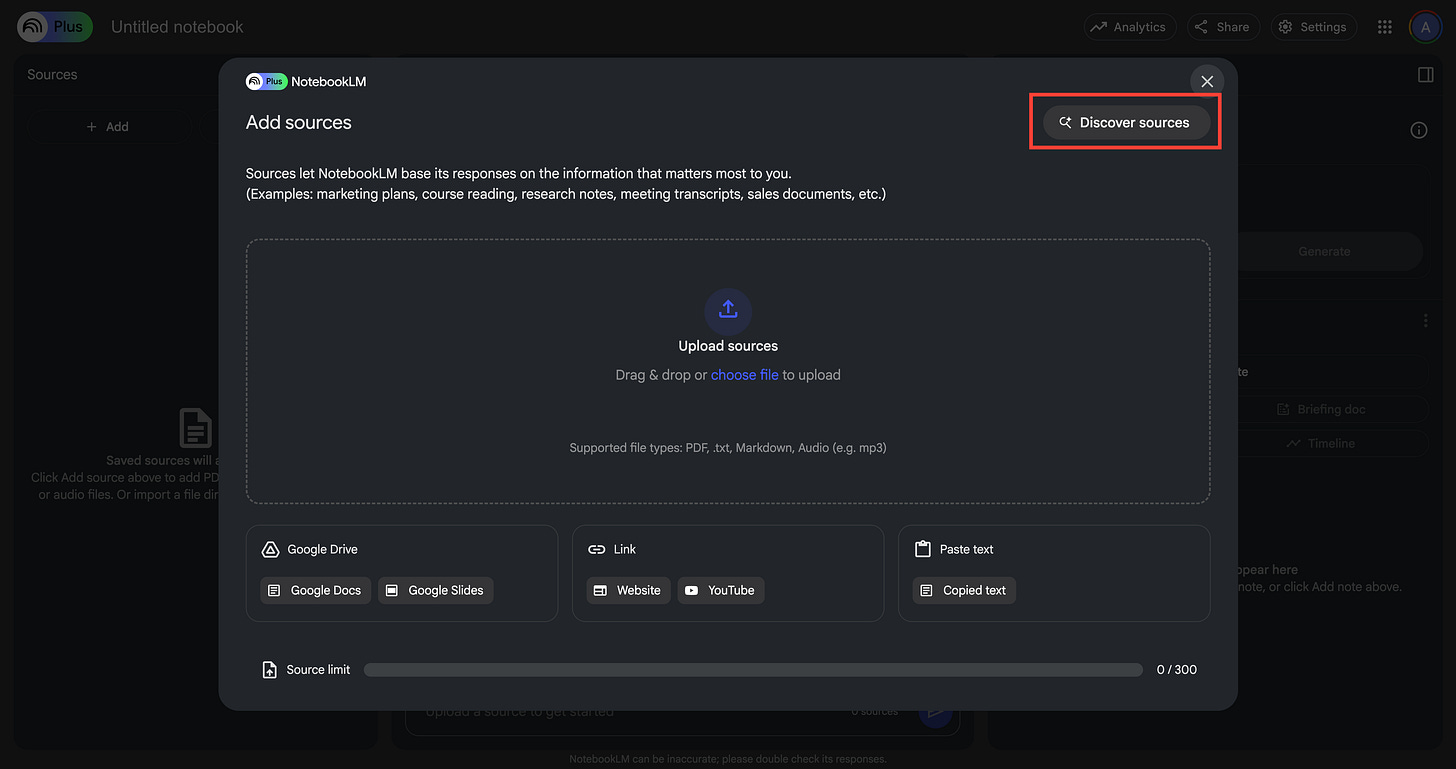The height and width of the screenshot is (769, 1456).
Task: Add a YouTube link source
Action: click(721, 590)
